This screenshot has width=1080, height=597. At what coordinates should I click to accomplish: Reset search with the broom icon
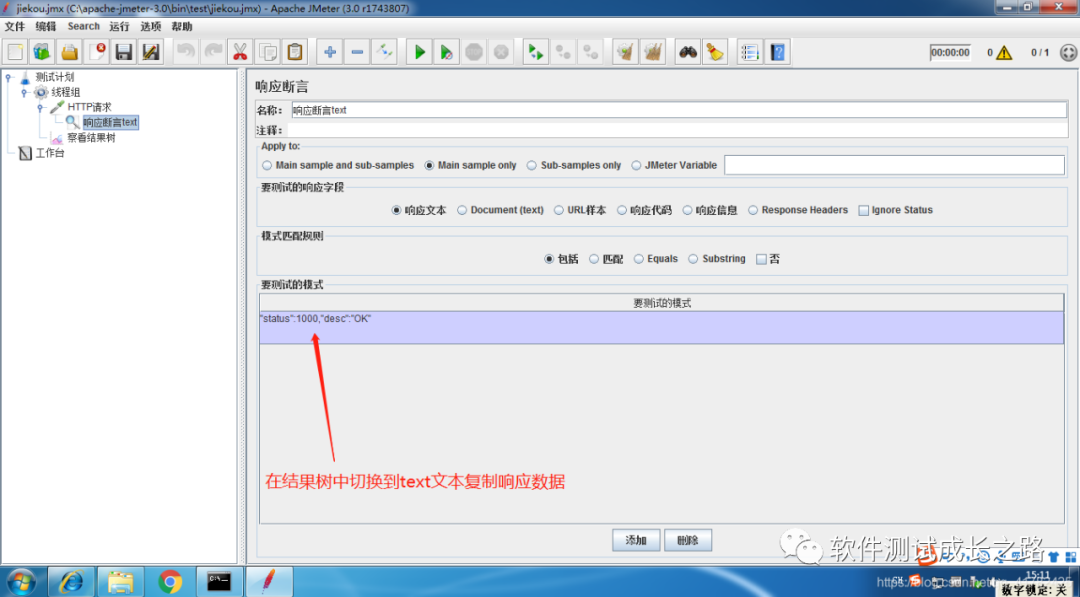coord(715,52)
